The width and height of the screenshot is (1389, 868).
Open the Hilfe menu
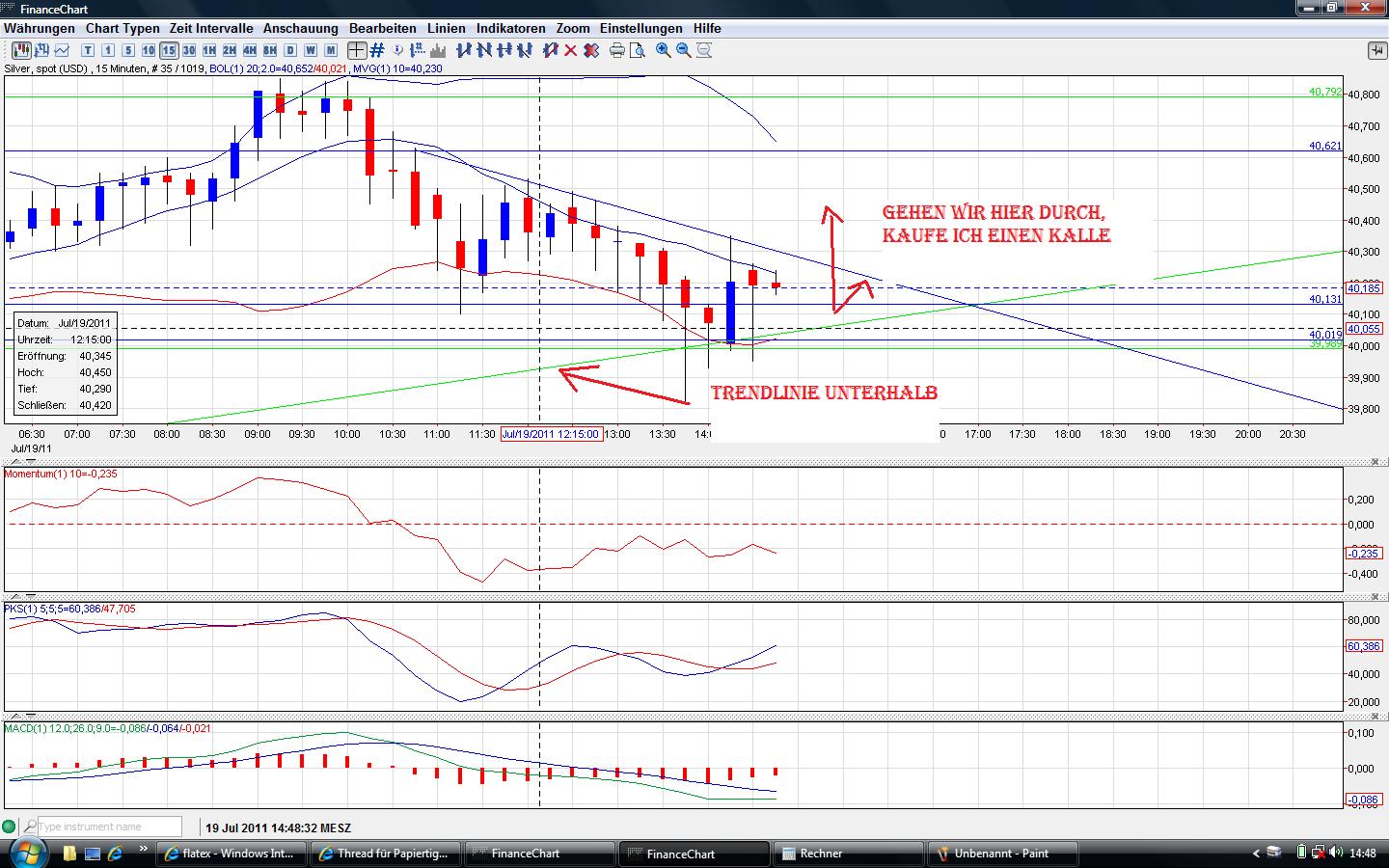coord(707,28)
